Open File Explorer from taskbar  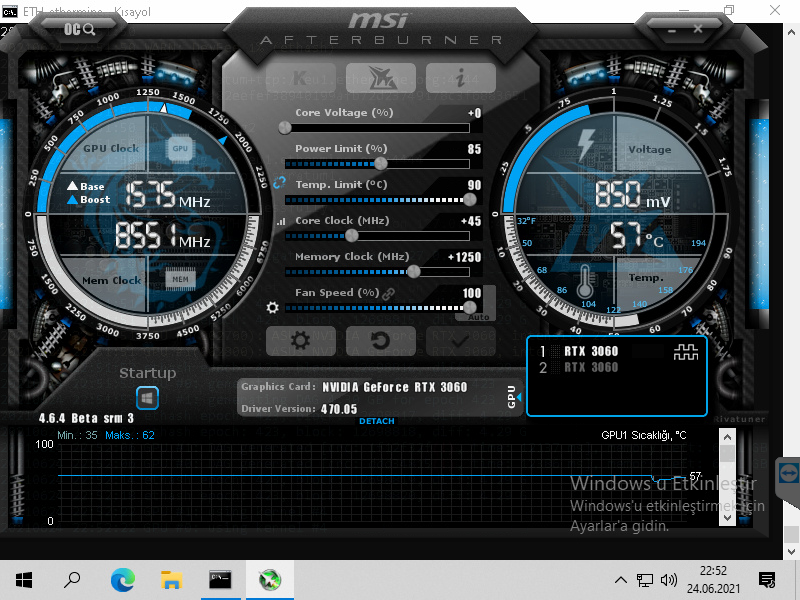tap(171, 580)
